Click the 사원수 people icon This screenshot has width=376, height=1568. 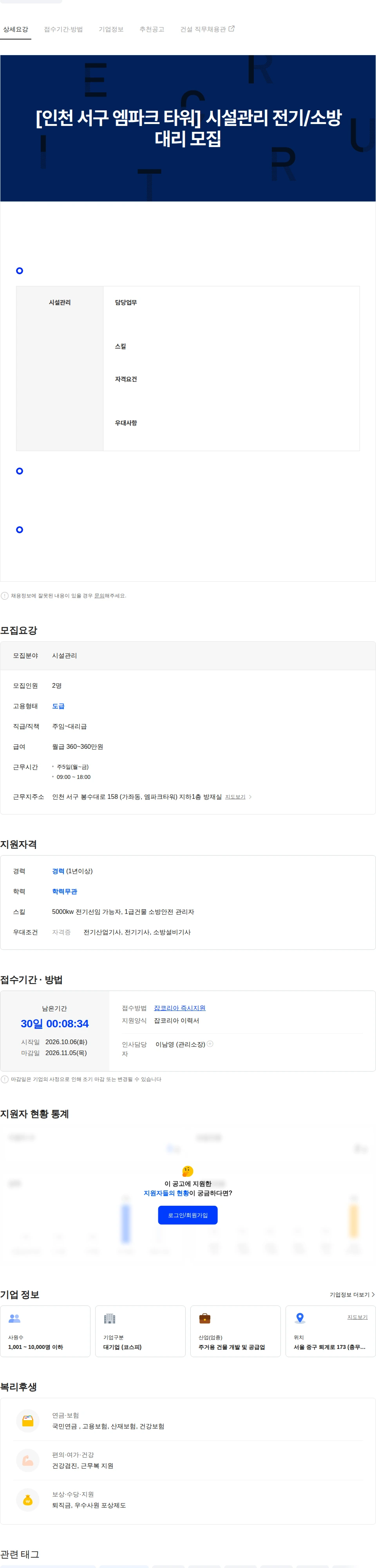pyautogui.click(x=14, y=1318)
